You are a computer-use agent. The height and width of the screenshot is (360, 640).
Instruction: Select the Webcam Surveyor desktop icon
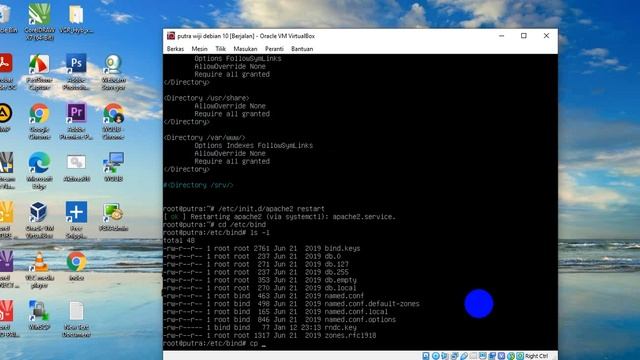(113, 72)
